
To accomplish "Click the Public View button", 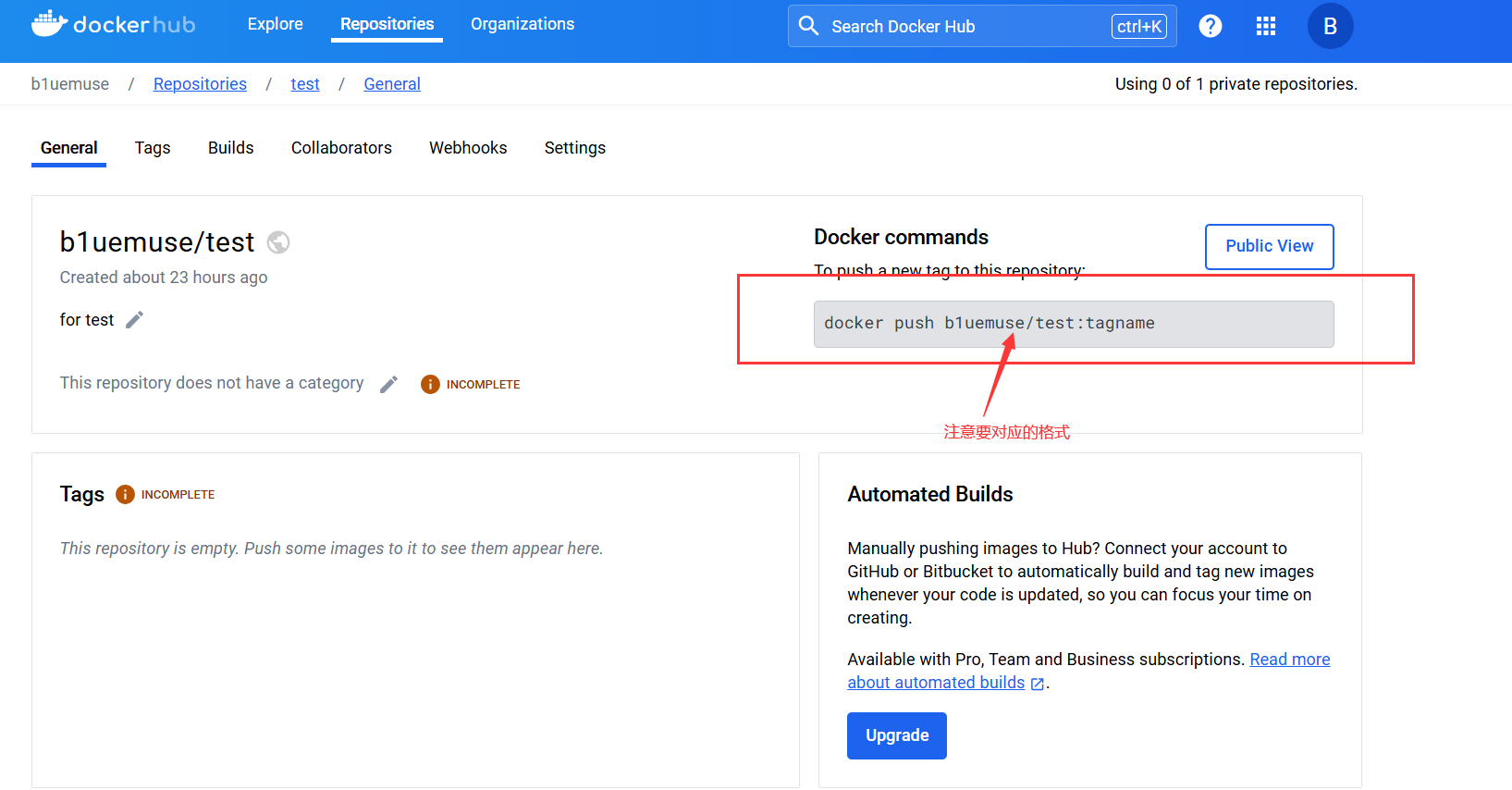I will pyautogui.click(x=1269, y=247).
